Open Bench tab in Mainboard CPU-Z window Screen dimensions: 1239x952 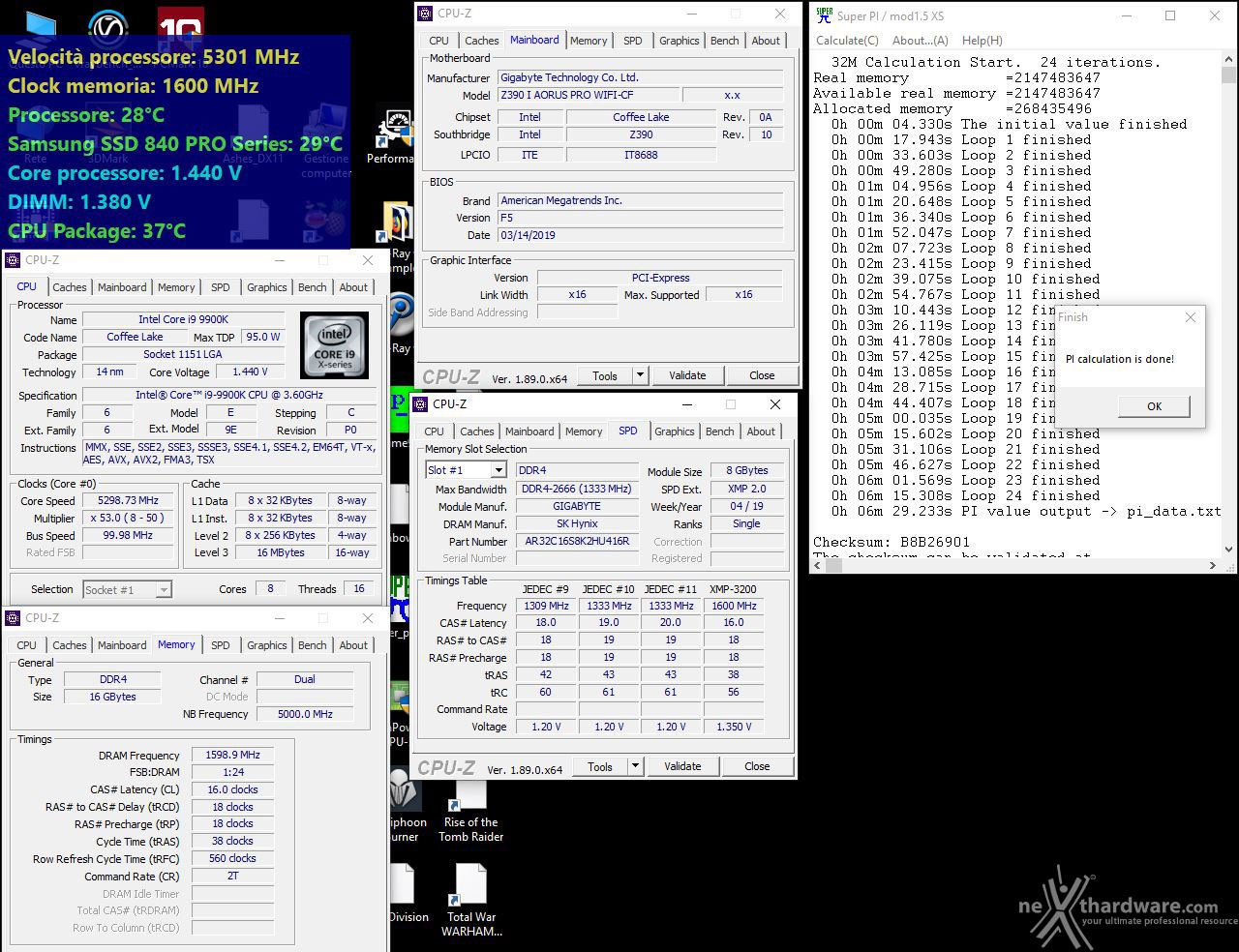click(x=724, y=41)
